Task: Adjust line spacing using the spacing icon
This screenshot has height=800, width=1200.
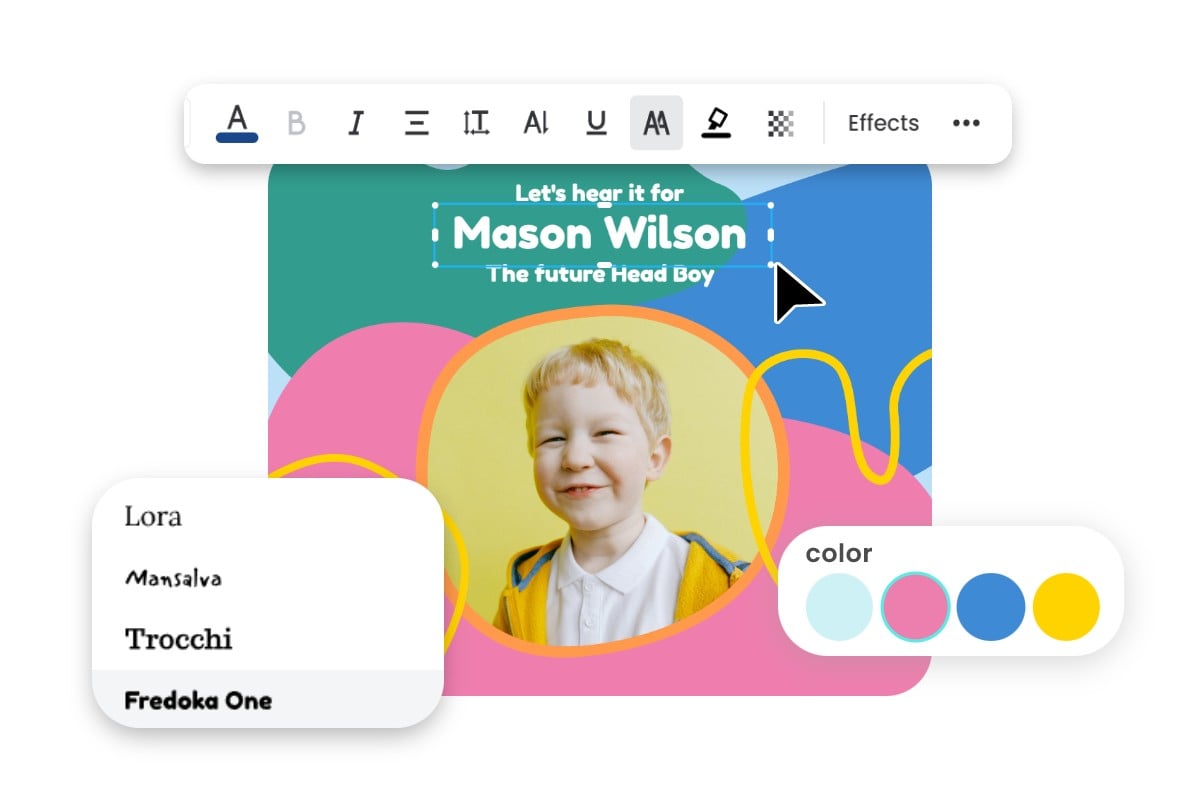Action: pyautogui.click(x=476, y=122)
